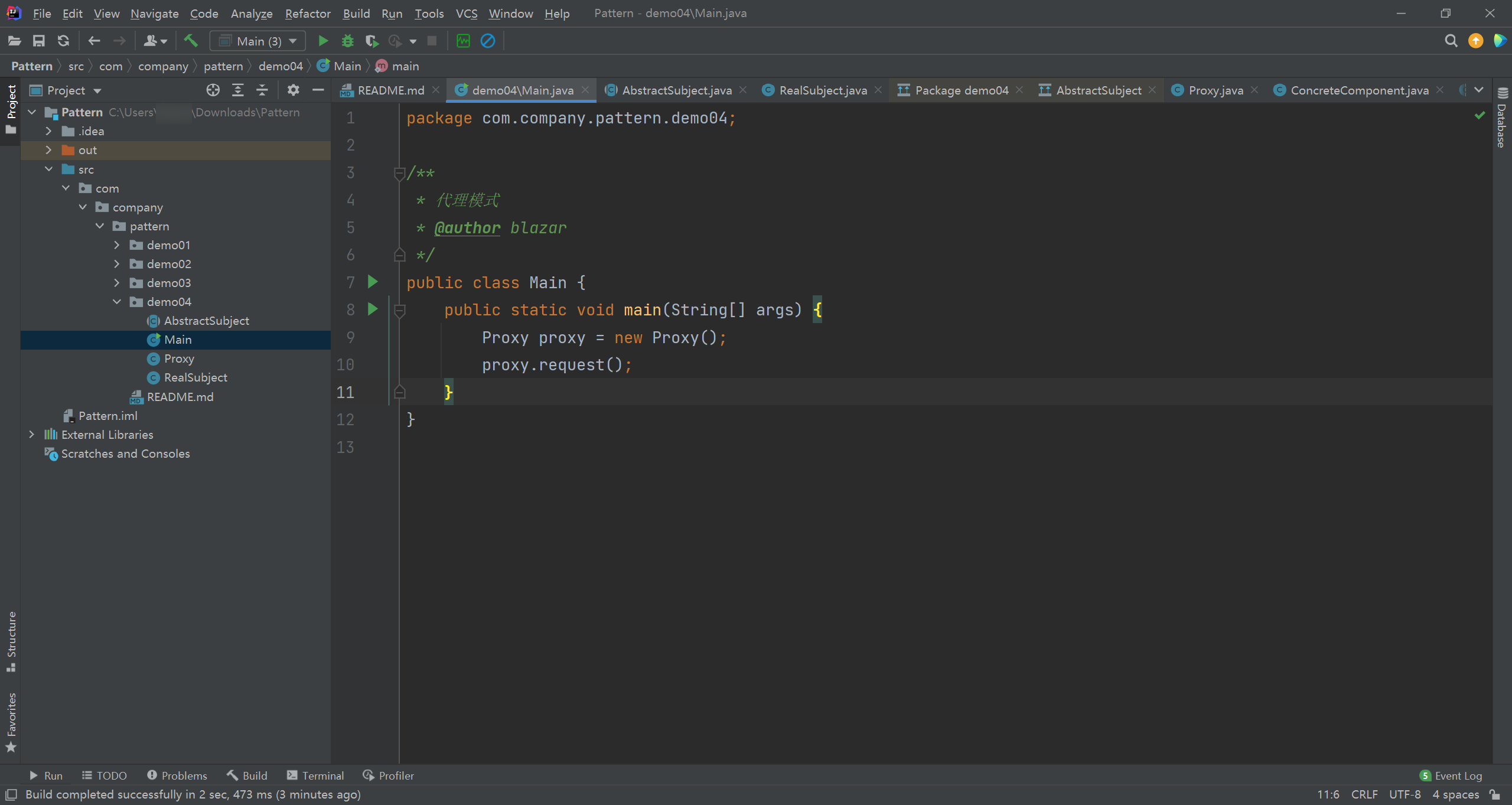Click Collapse All icon in Project panel
The height and width of the screenshot is (805, 1512).
point(262,90)
